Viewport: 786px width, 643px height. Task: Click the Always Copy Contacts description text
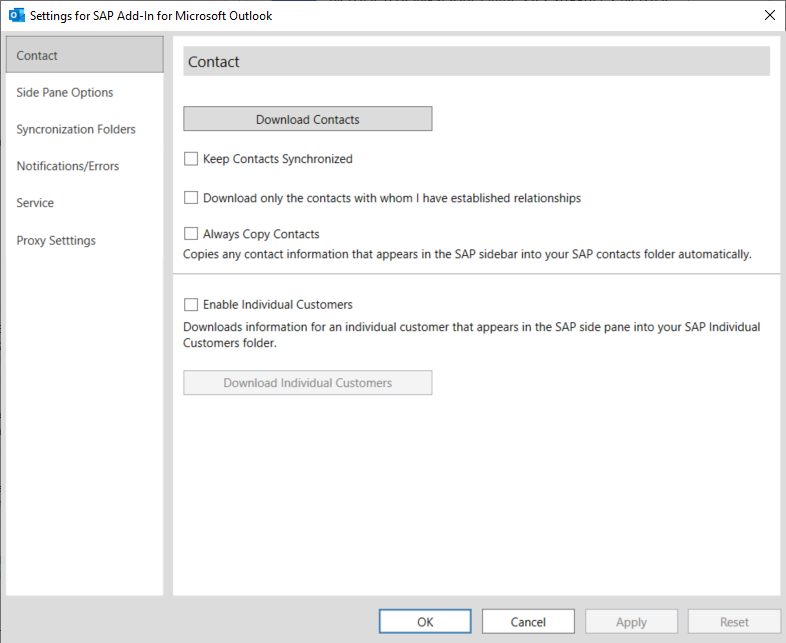pyautogui.click(x=467, y=254)
